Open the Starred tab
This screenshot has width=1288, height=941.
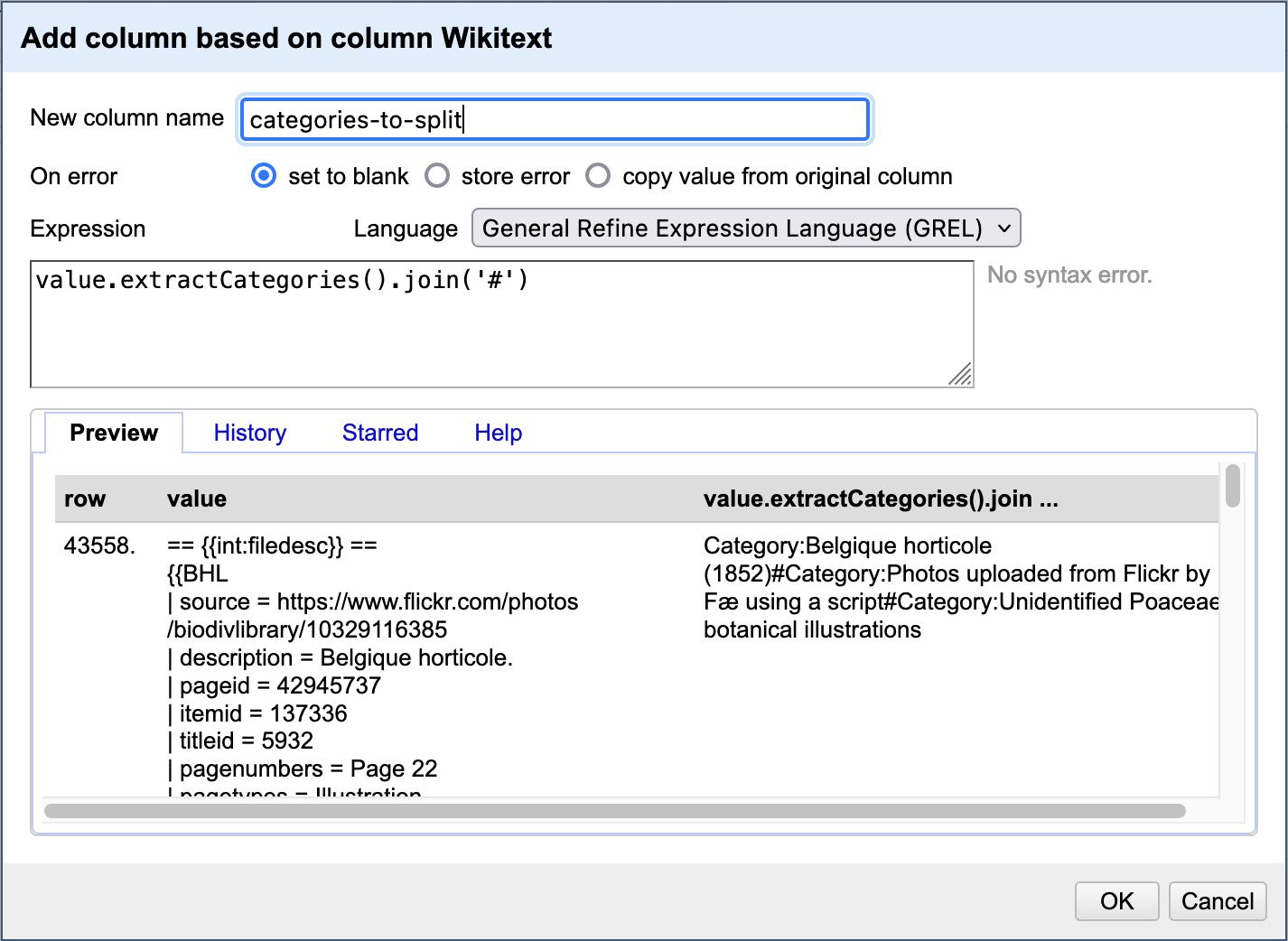pos(380,433)
